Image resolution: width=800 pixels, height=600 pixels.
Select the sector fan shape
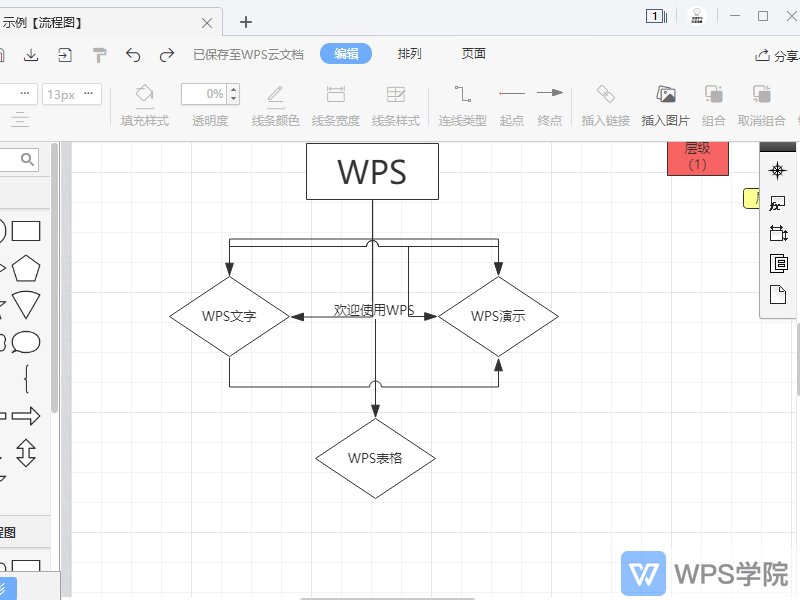pos(26,305)
